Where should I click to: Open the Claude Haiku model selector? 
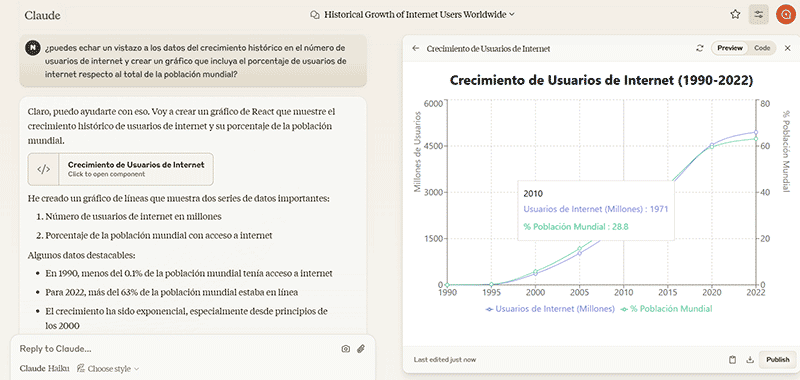pyautogui.click(x=45, y=368)
